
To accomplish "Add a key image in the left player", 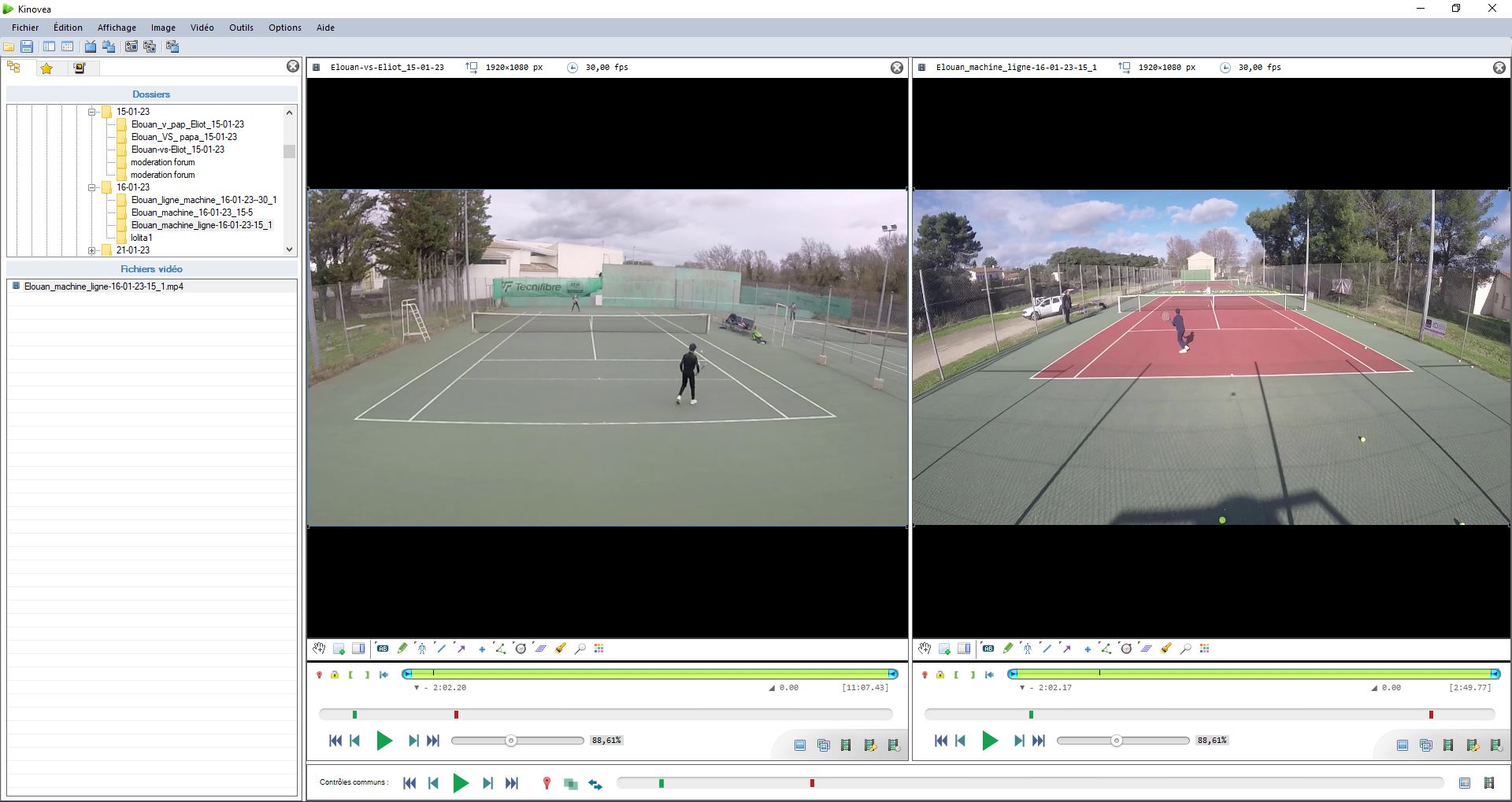I will pos(339,649).
